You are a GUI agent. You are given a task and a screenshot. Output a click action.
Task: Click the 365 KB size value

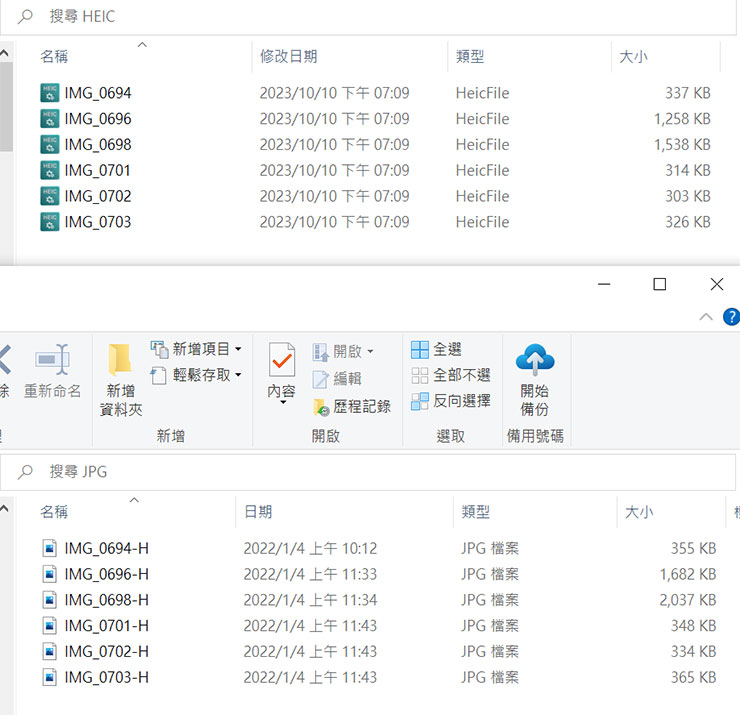click(x=694, y=677)
